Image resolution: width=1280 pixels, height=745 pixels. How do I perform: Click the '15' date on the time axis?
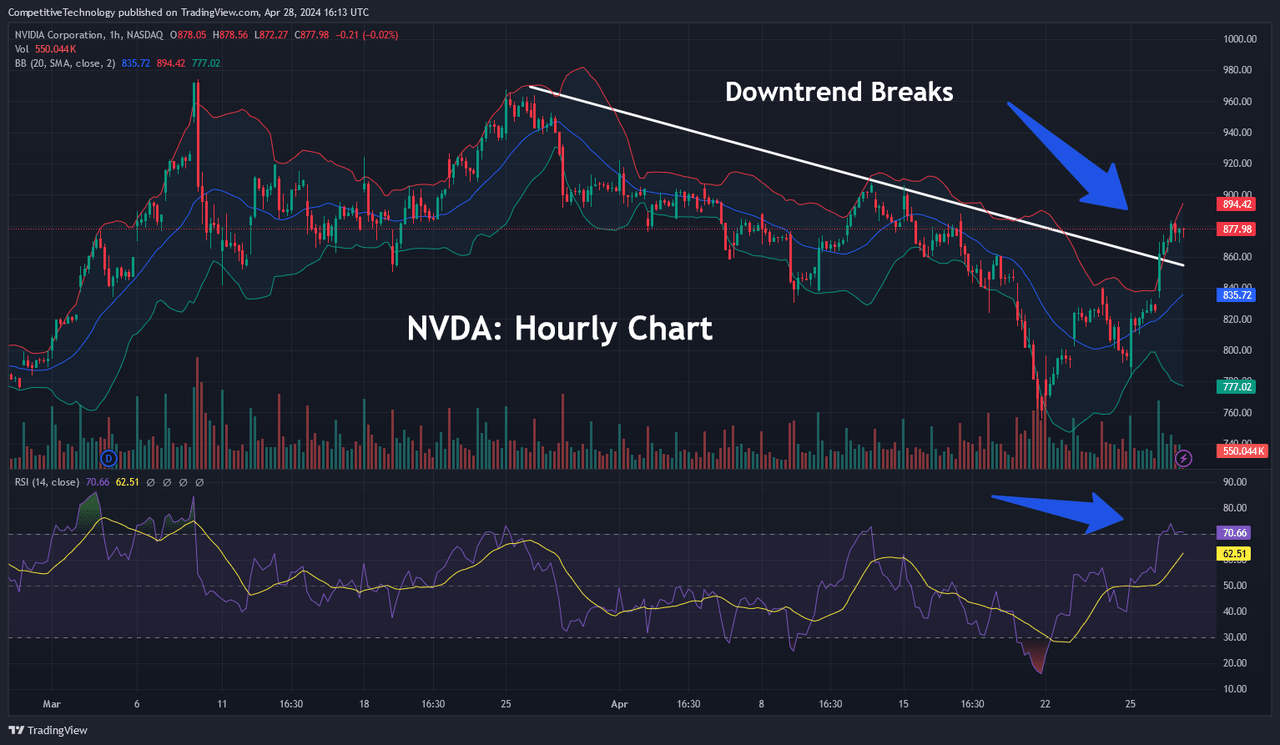pos(903,704)
